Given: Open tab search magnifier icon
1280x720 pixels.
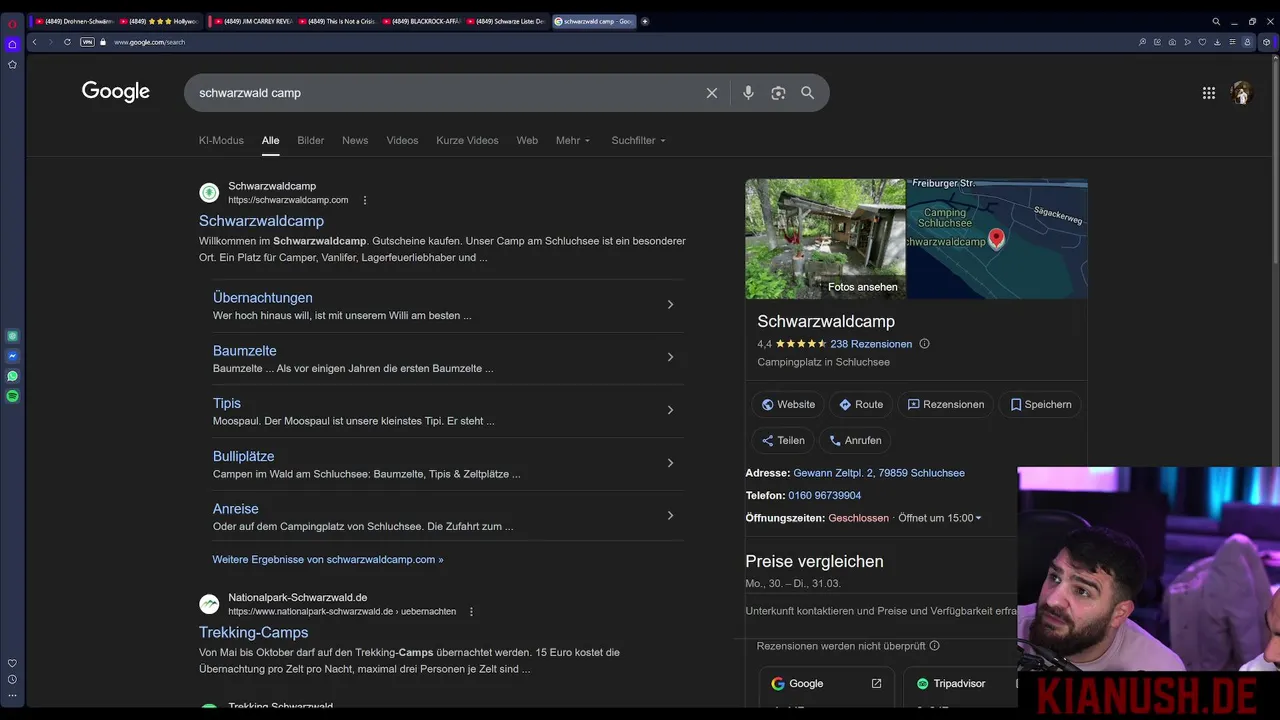Looking at the screenshot, I should coord(1216,21).
